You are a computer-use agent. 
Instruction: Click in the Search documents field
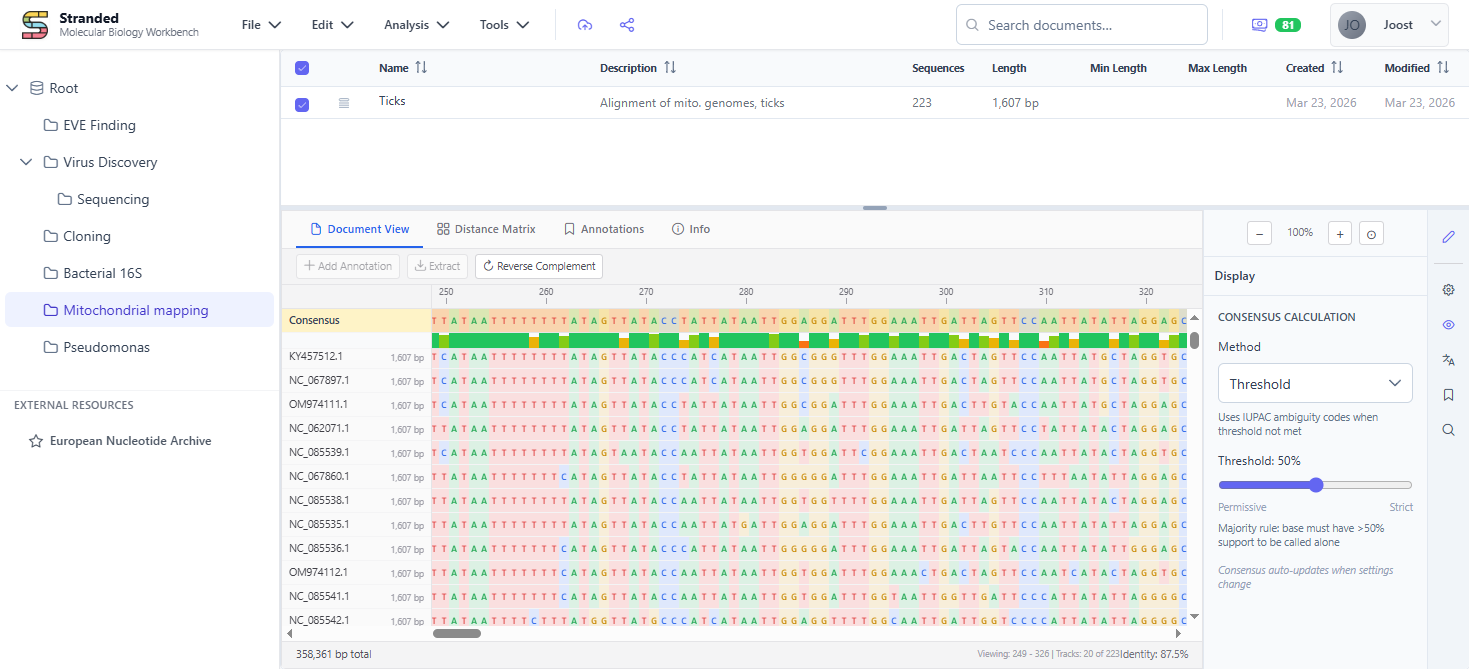pos(1081,24)
